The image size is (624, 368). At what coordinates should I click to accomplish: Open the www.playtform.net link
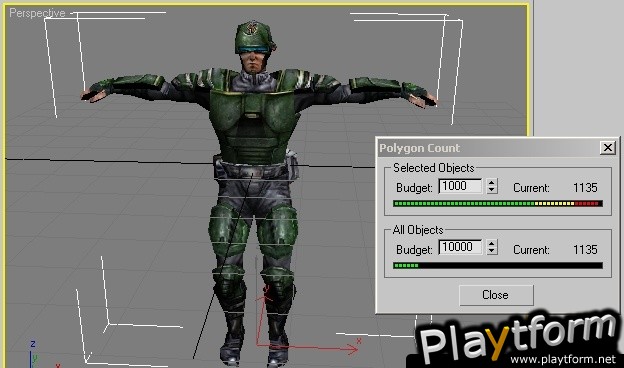click(x=562, y=360)
